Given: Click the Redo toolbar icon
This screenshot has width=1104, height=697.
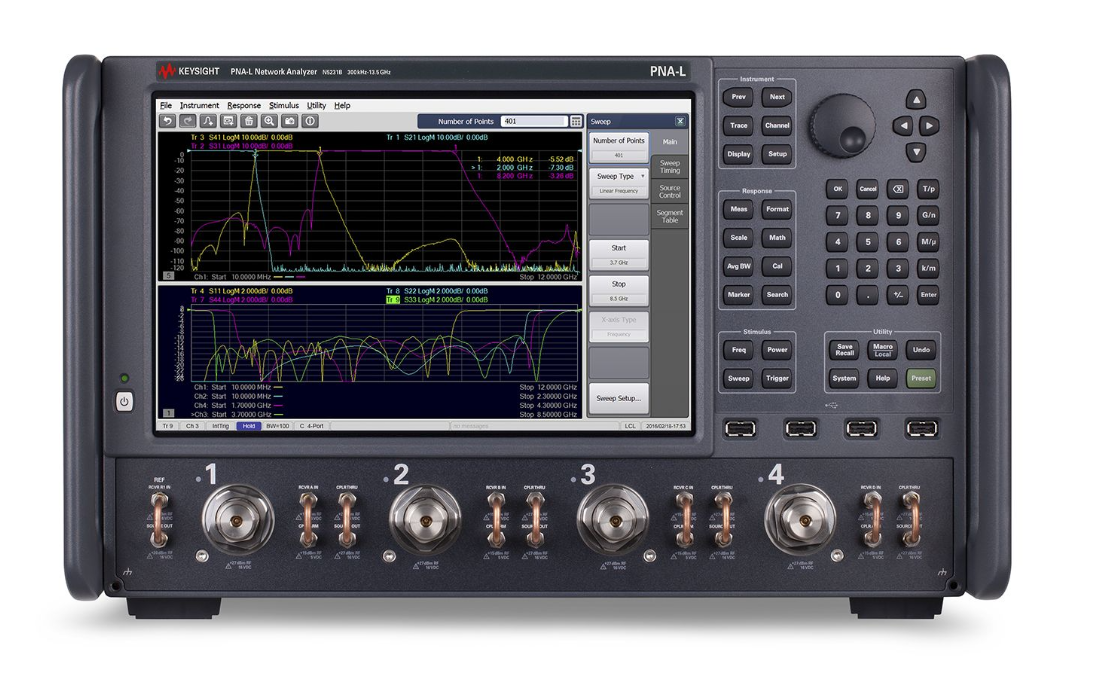Looking at the screenshot, I should pyautogui.click(x=187, y=121).
